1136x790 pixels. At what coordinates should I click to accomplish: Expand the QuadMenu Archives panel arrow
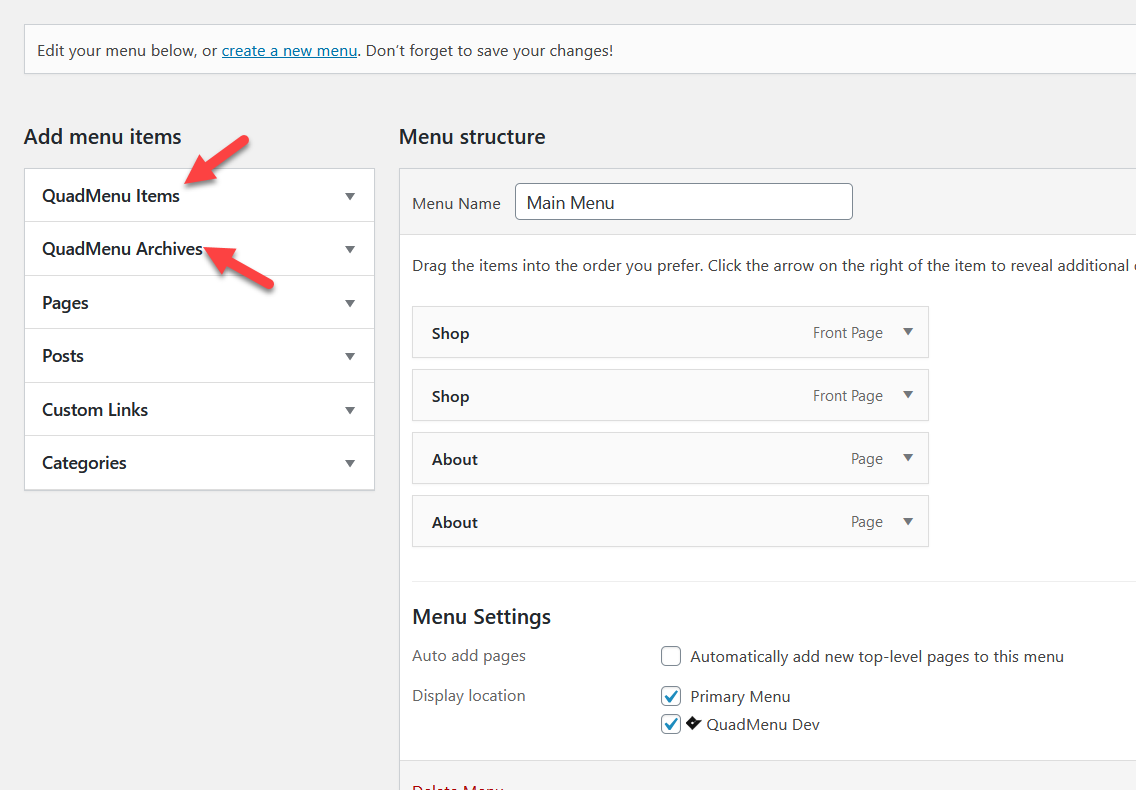tap(350, 249)
